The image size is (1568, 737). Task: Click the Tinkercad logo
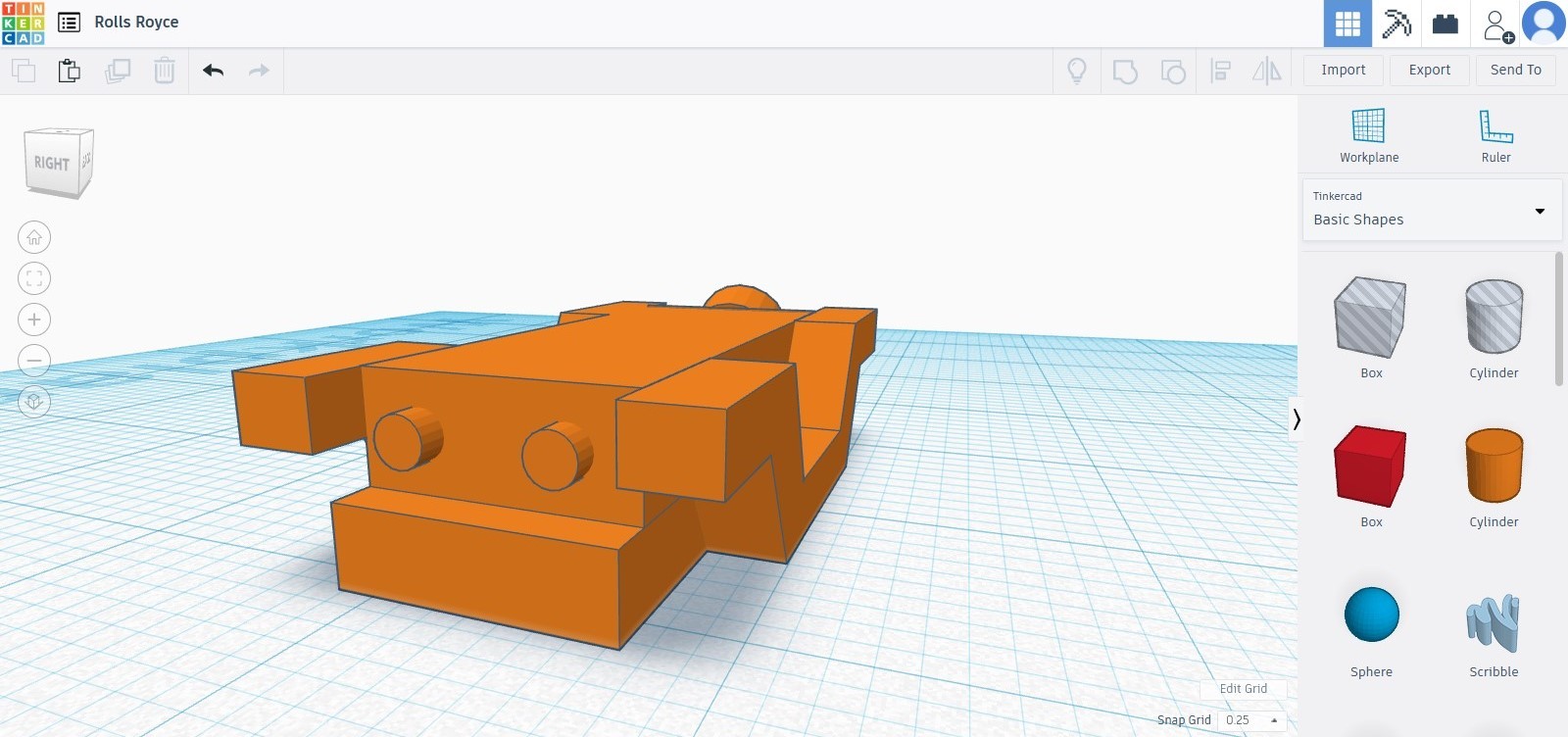click(x=23, y=23)
